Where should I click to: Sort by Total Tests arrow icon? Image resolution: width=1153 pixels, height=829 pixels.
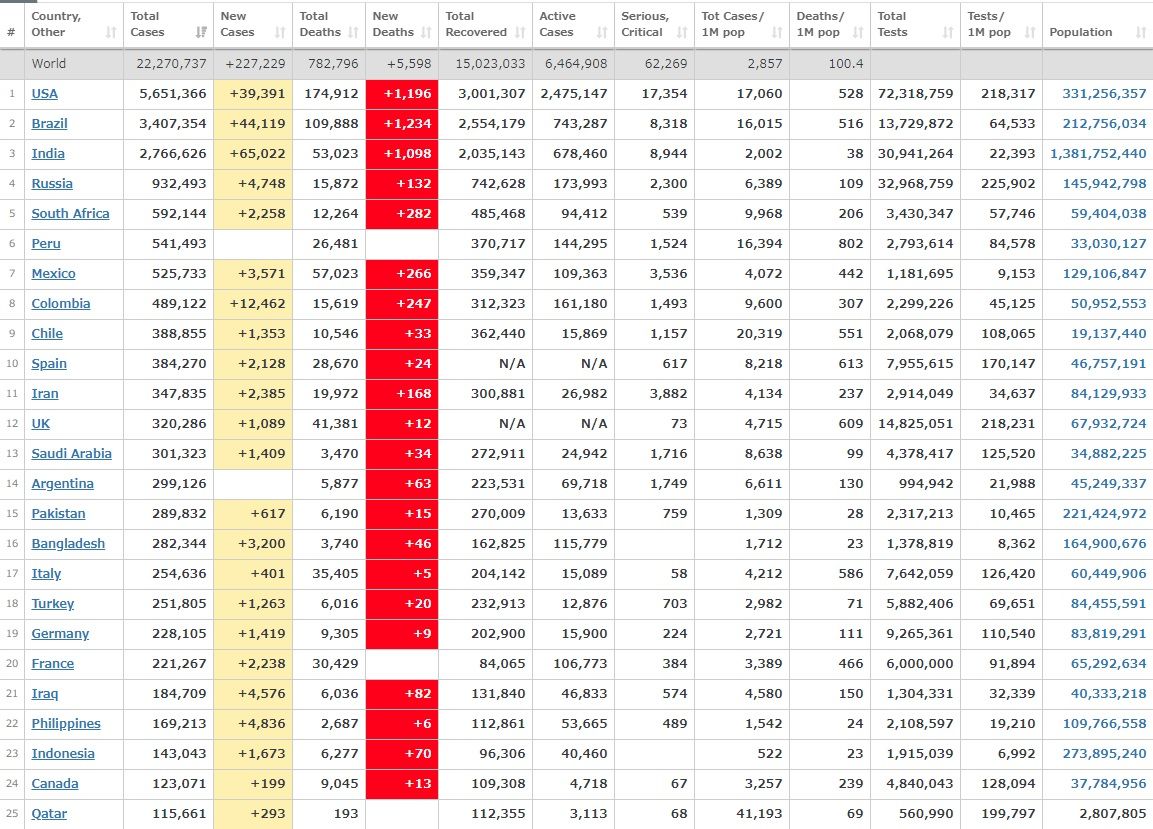(x=948, y=33)
